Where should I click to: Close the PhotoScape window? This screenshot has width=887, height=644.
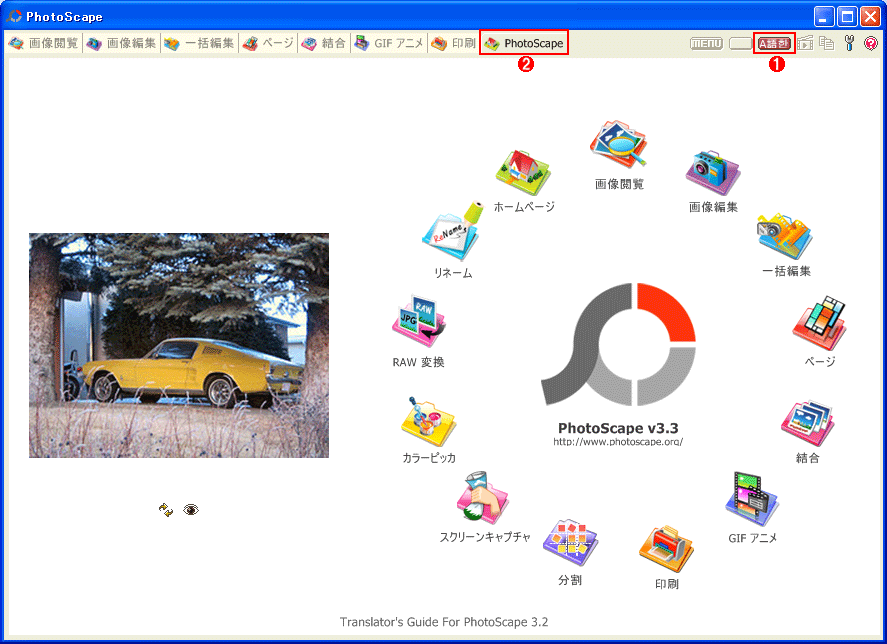tap(871, 16)
